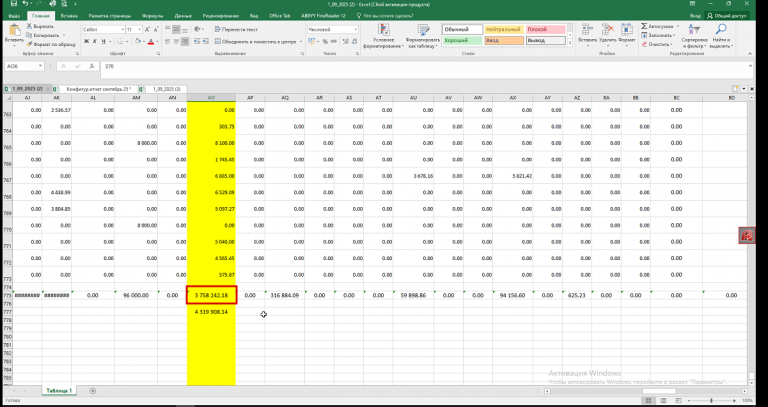The height and width of the screenshot is (407, 768).
Task: Expand the cell styles gallery arrow
Action: 569,43
